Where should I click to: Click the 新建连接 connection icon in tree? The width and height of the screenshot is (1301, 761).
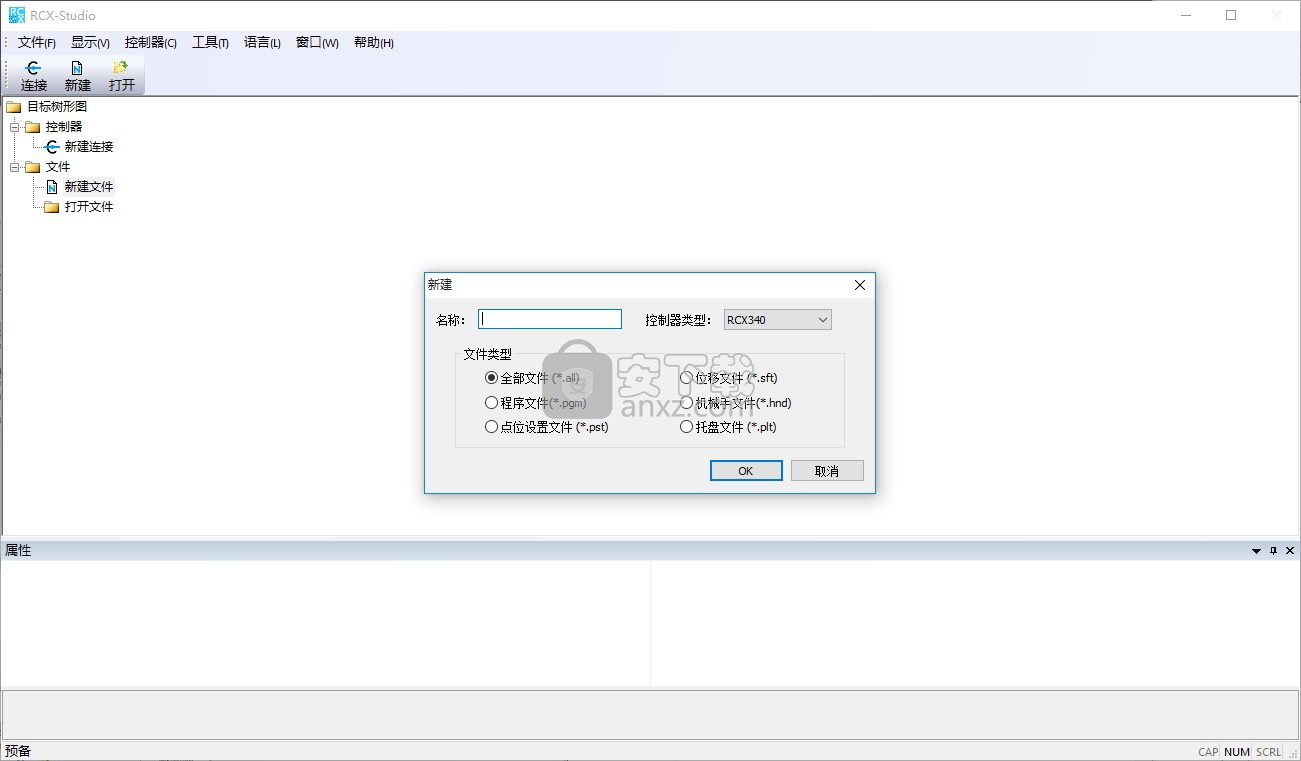[x=52, y=147]
